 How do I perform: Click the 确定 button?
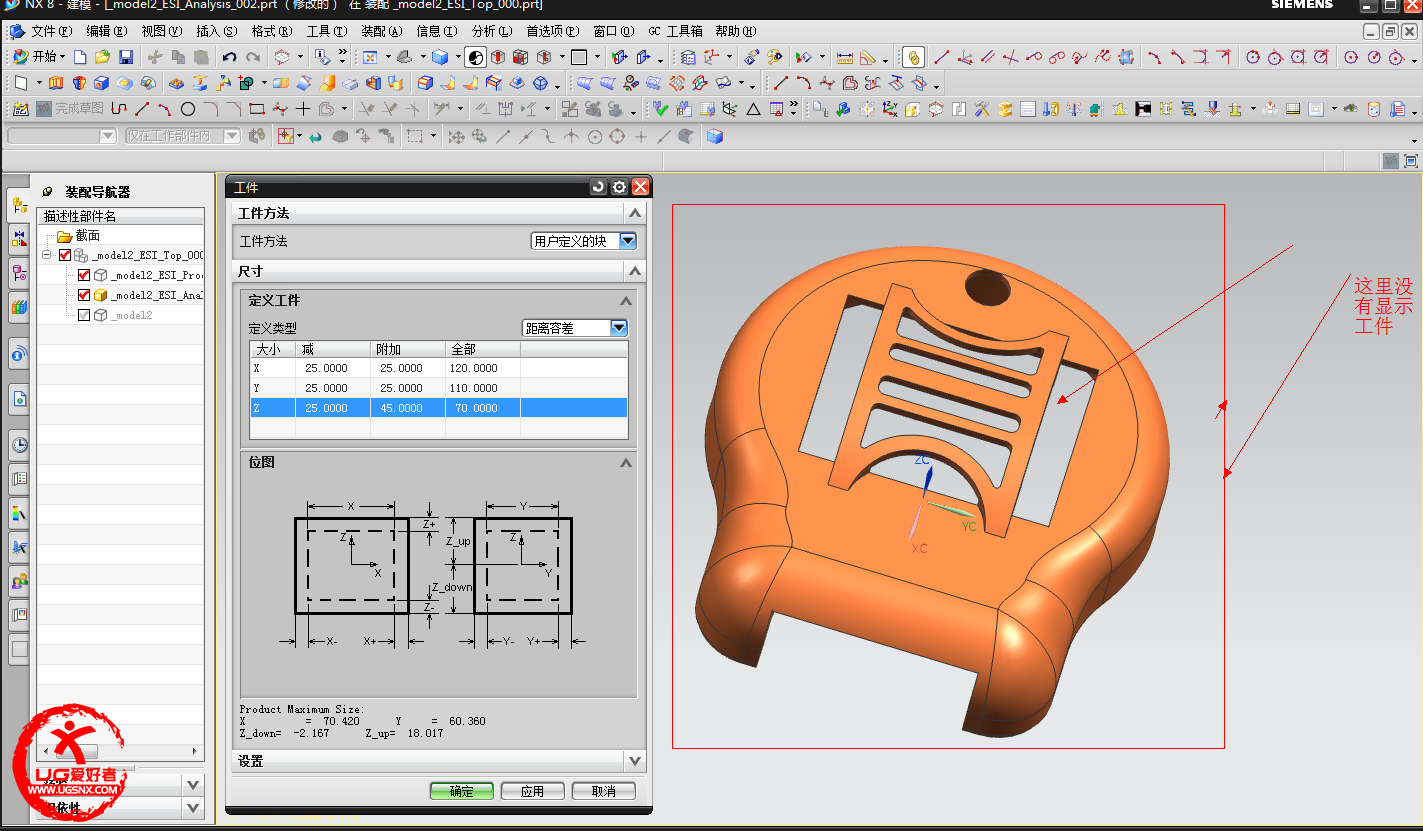[462, 791]
